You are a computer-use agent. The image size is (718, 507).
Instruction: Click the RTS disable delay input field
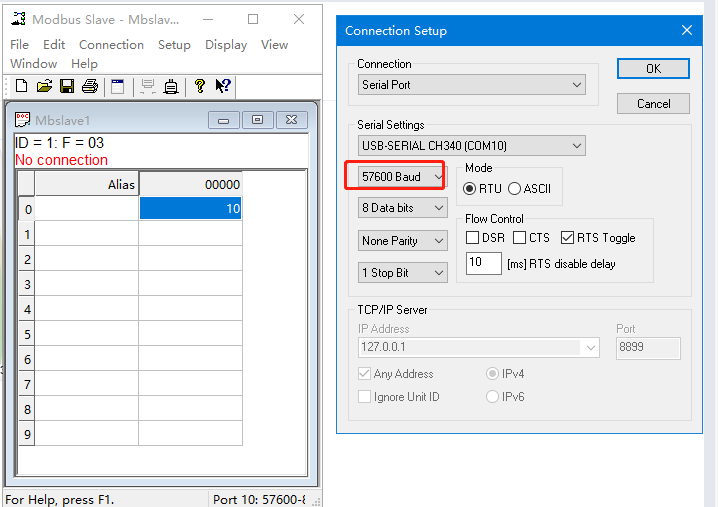[484, 264]
